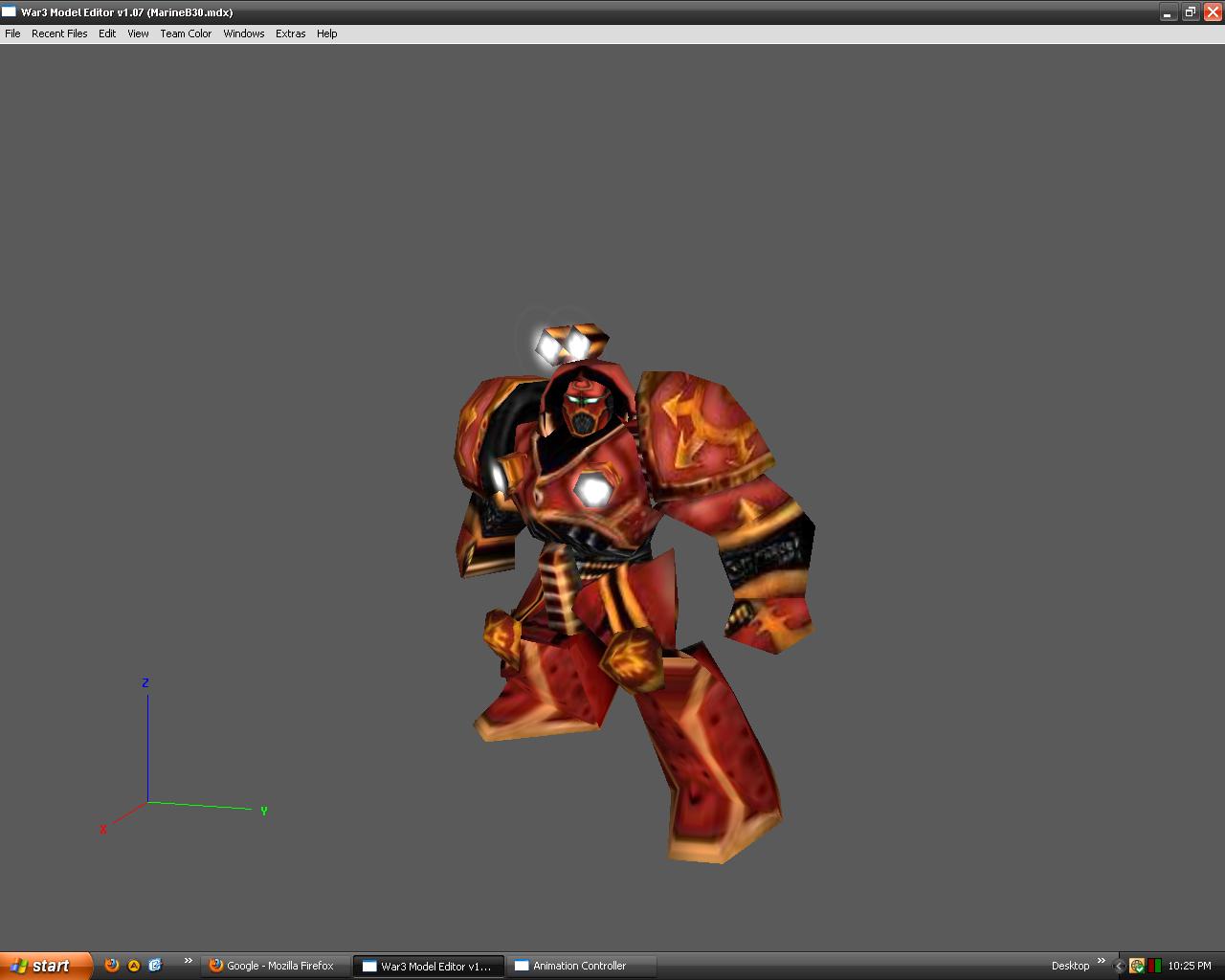Viewport: 1225px width, 980px height.
Task: Expand the Desktop toolbar chevron
Action: 1102,961
